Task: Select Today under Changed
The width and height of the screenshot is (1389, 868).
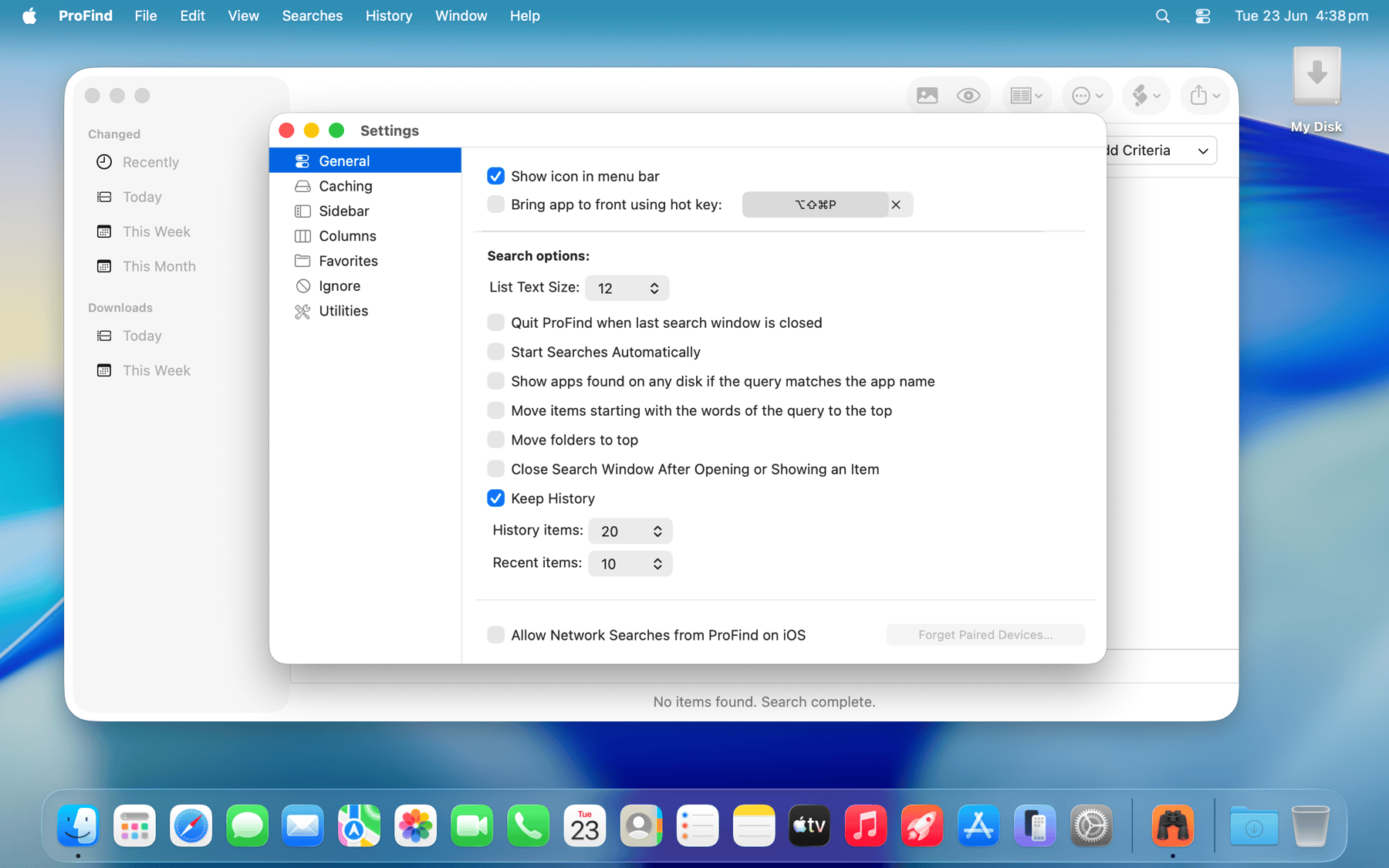Action: (x=142, y=197)
